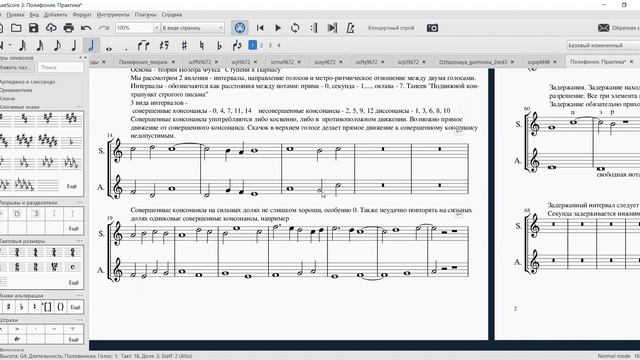Viewport: 640px width, 360px height.
Task: Select the whole note duration
Action: click(109, 48)
